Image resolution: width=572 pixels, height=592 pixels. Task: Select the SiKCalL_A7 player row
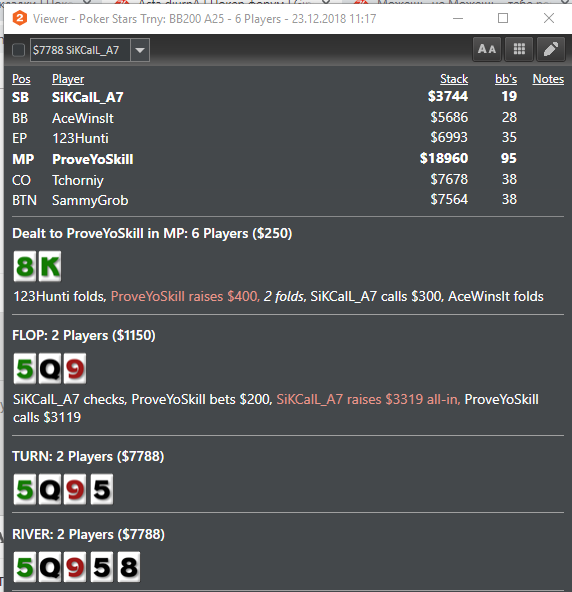288,97
